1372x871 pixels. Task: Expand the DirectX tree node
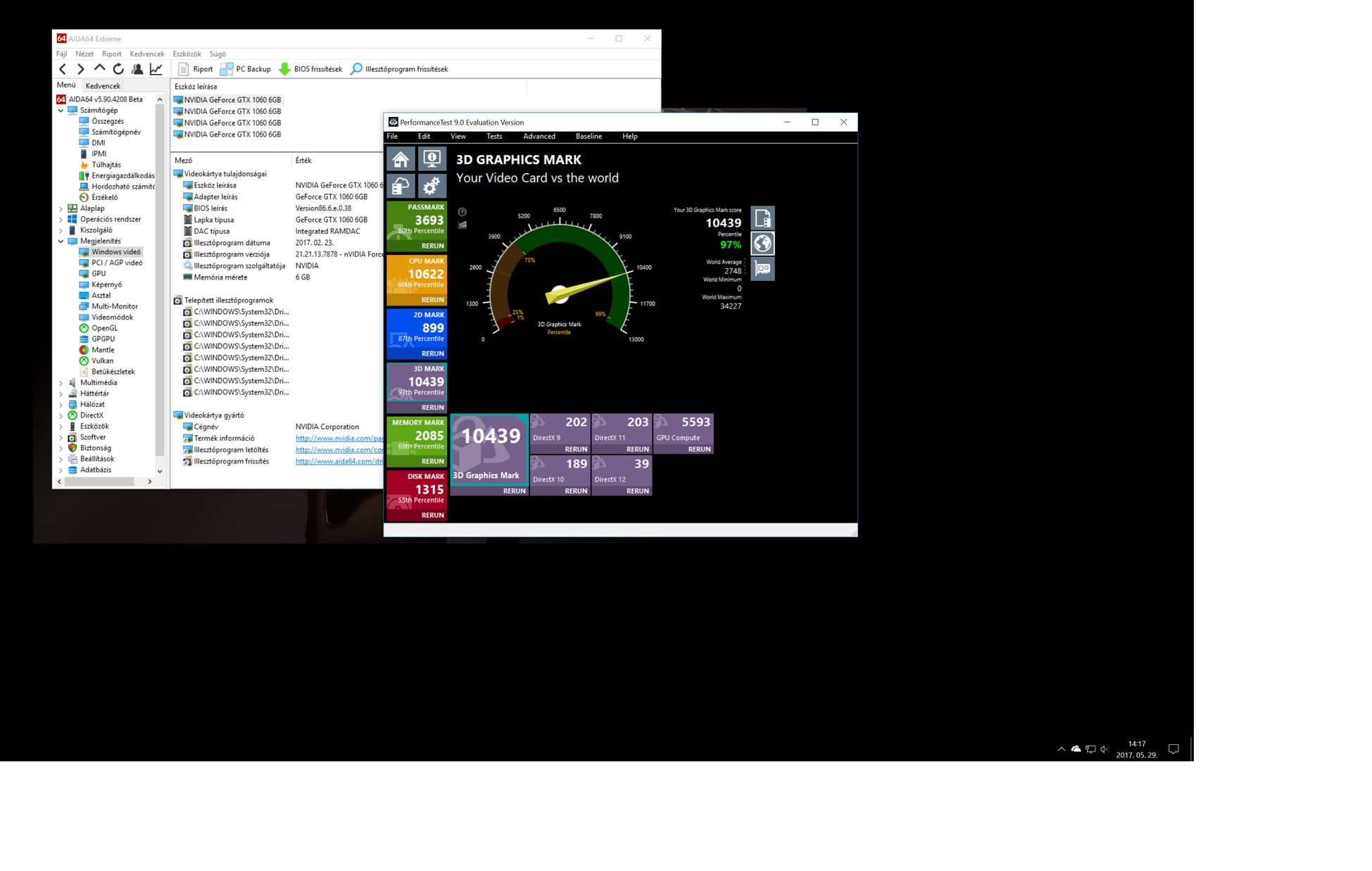point(61,415)
